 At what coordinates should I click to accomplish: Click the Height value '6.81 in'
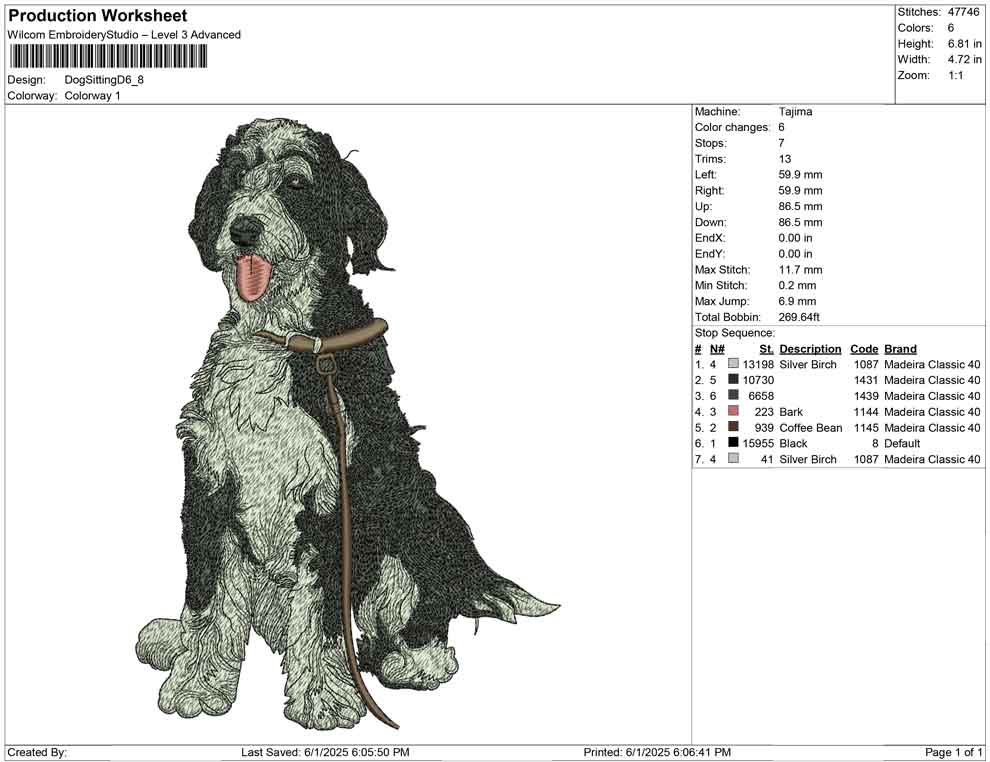pyautogui.click(x=964, y=44)
